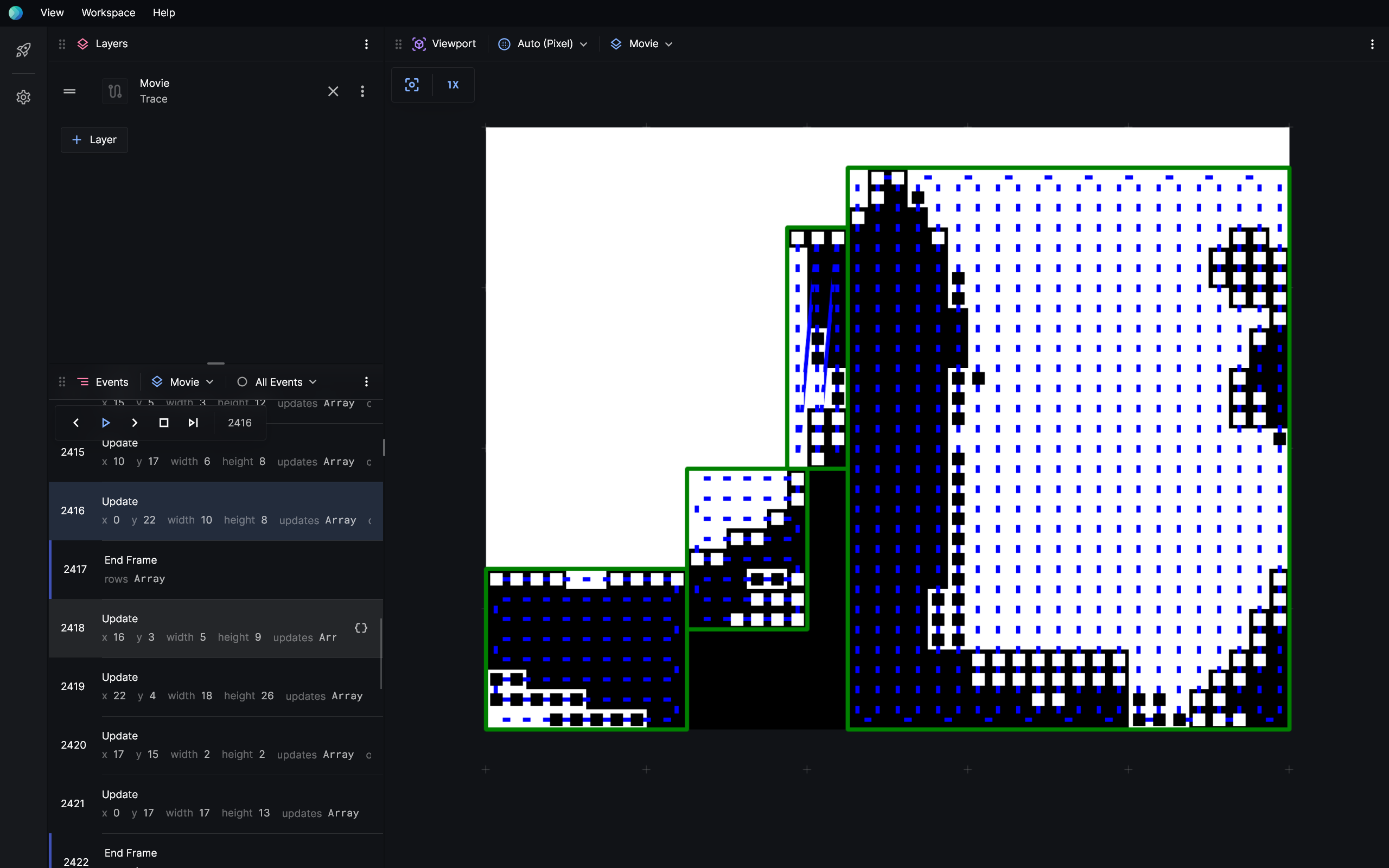
Task: Open settings gear in sidebar
Action: pyautogui.click(x=23, y=97)
